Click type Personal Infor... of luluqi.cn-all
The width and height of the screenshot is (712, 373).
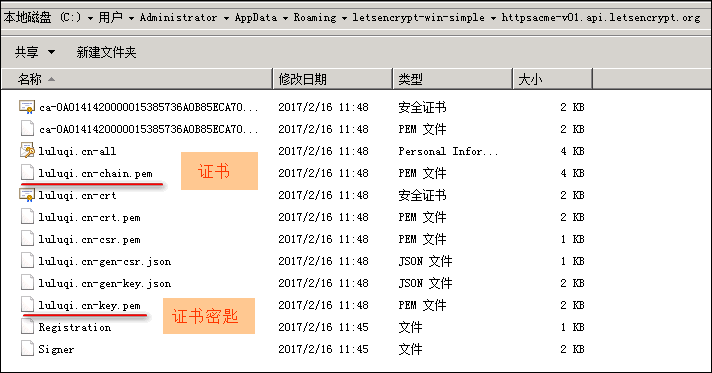coord(448,151)
